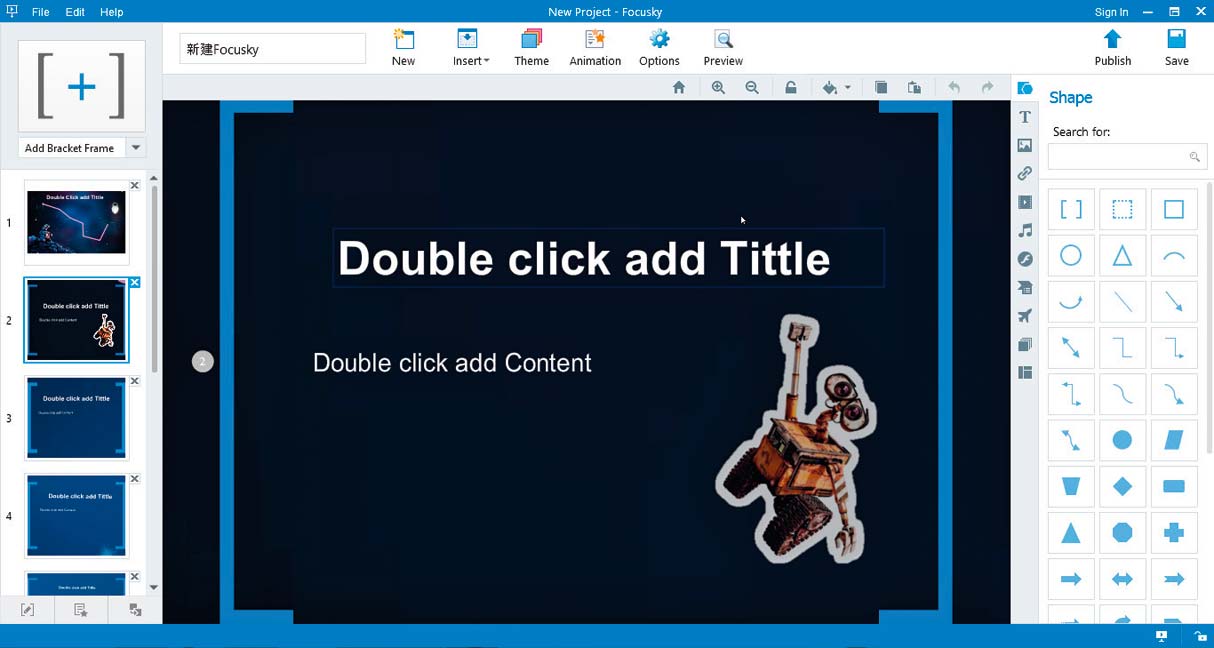
Task: Click the Home view icon above the canvas
Action: pos(679,88)
